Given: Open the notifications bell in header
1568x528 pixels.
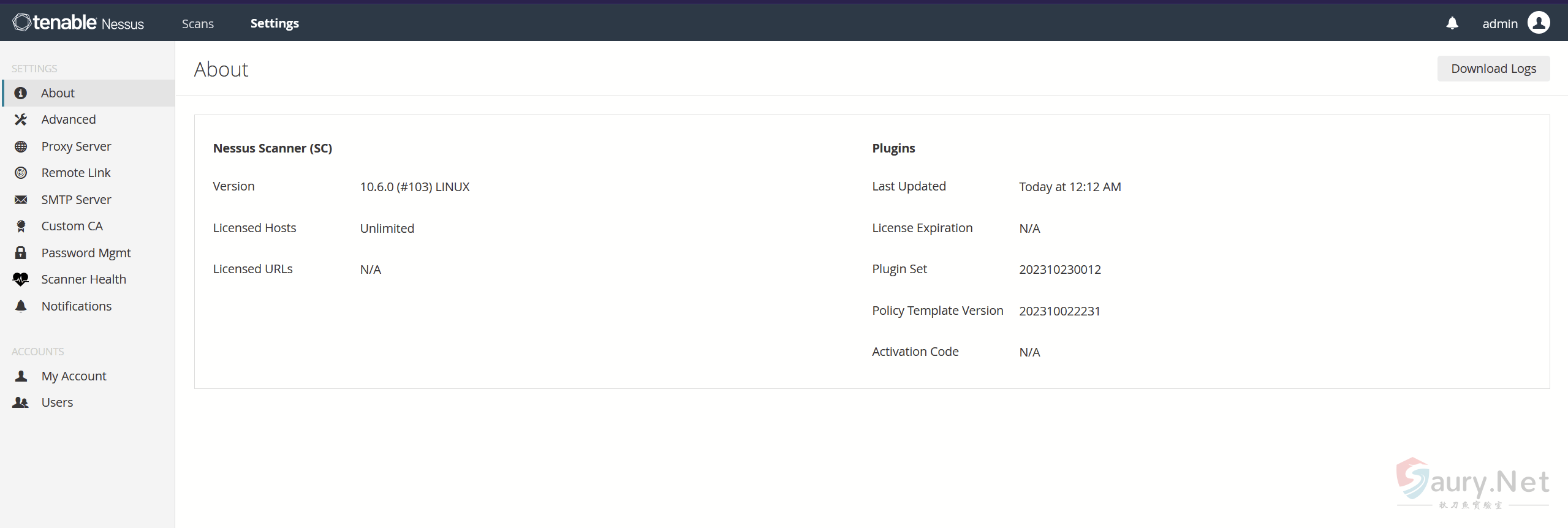Looking at the screenshot, I should 1452,23.
